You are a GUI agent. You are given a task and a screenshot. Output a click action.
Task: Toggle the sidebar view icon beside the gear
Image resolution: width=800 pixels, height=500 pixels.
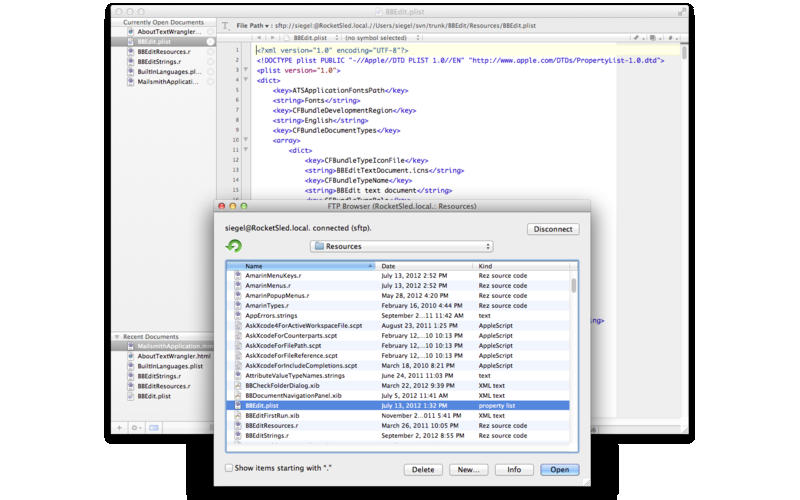tap(154, 428)
